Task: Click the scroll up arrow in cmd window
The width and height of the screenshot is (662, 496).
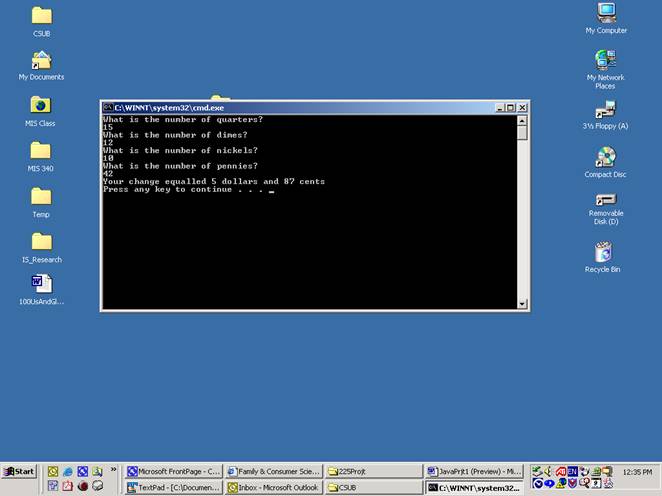Action: coord(522,121)
